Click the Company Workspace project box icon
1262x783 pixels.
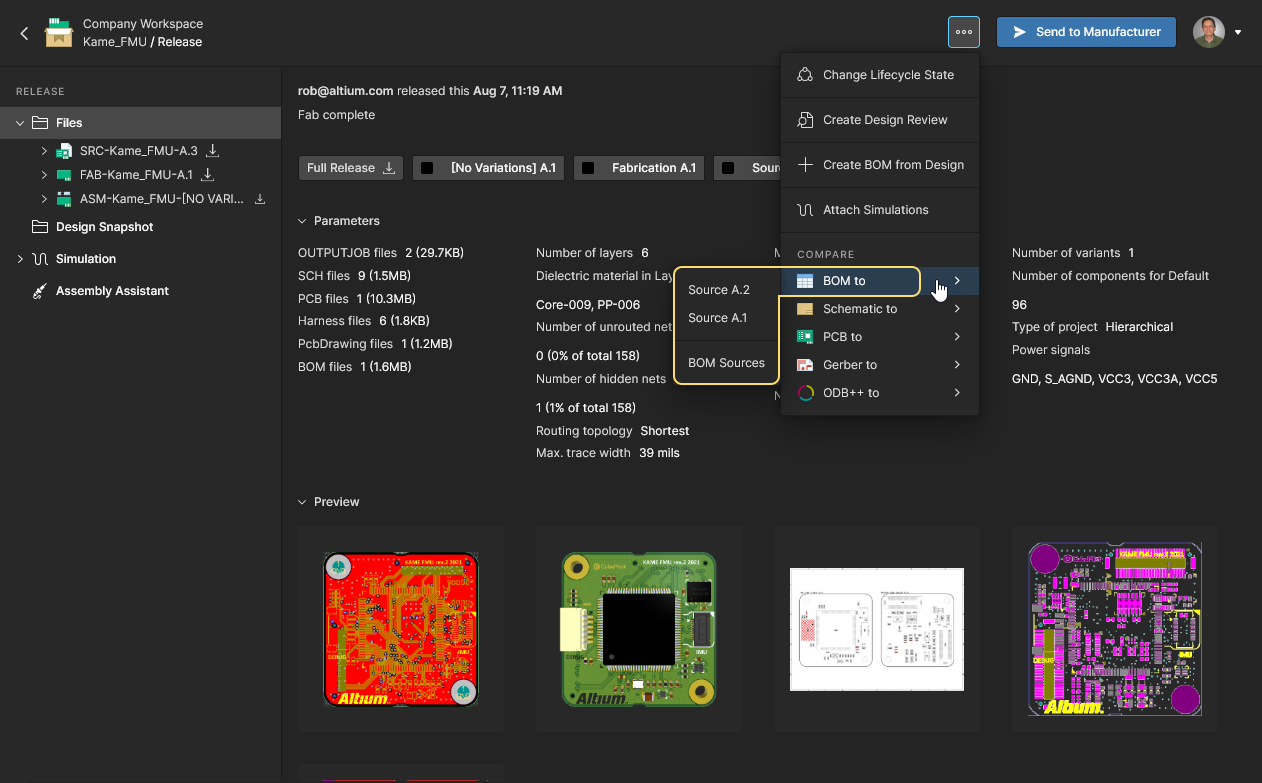(59, 33)
